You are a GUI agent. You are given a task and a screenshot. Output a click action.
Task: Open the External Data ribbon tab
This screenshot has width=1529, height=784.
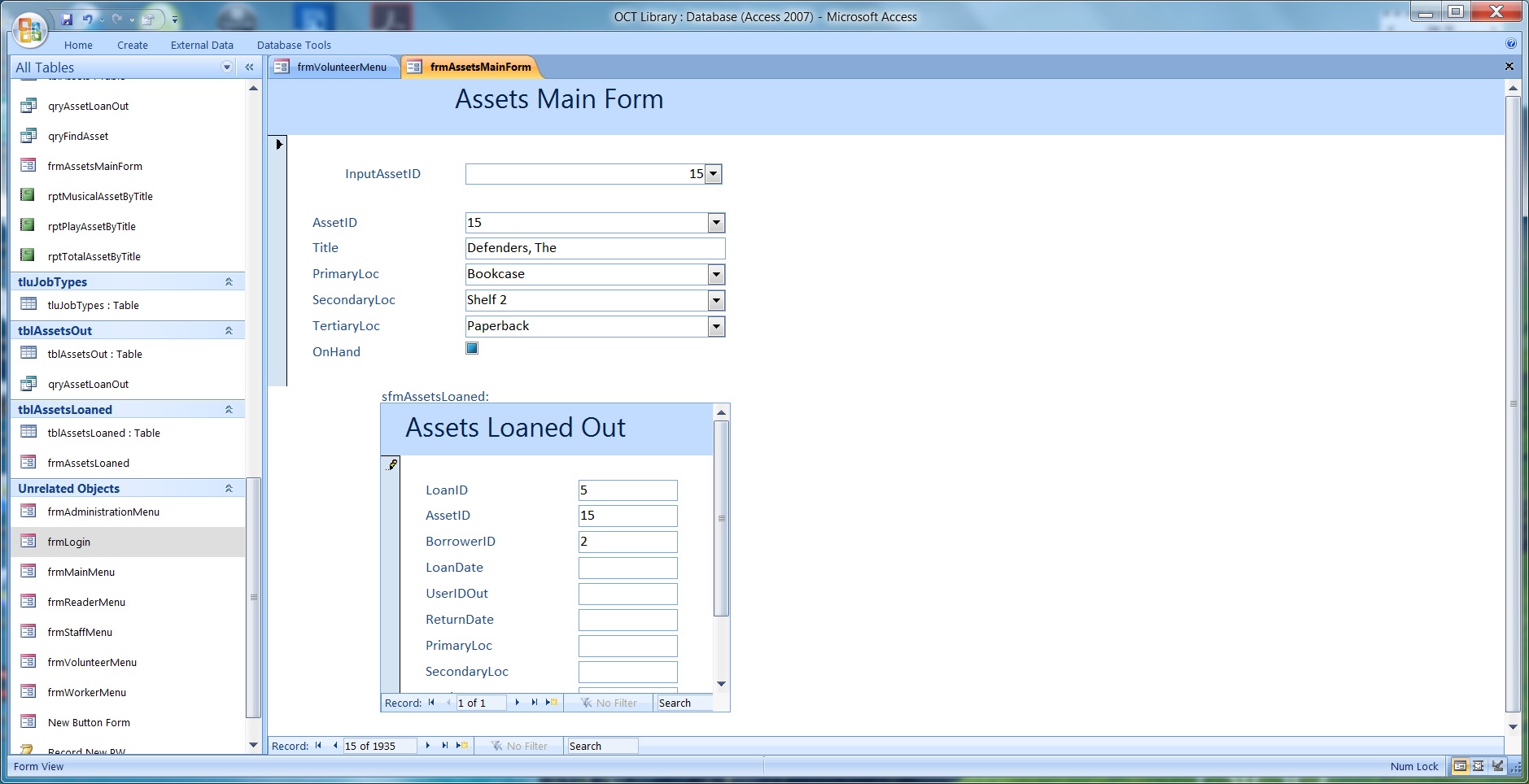(202, 45)
